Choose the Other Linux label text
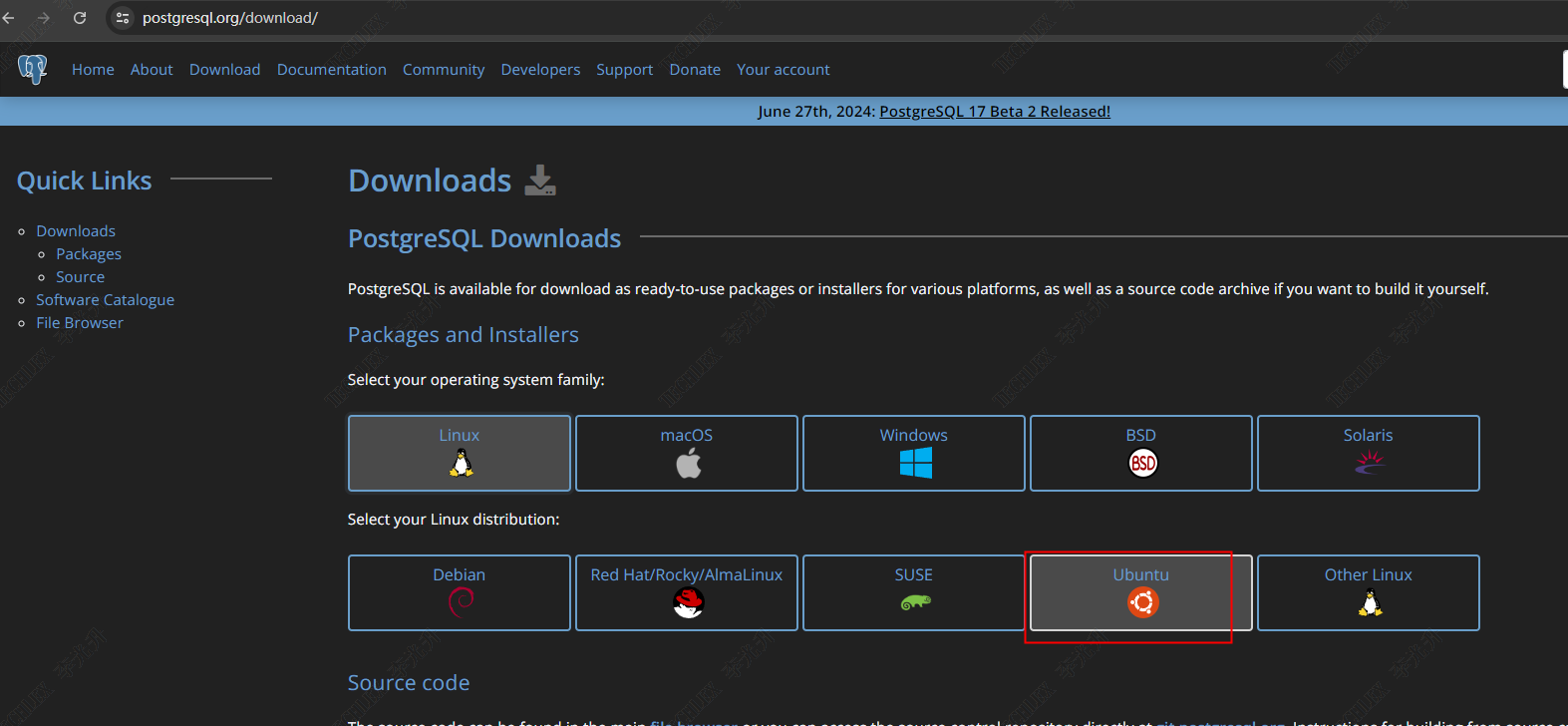 coord(1369,575)
